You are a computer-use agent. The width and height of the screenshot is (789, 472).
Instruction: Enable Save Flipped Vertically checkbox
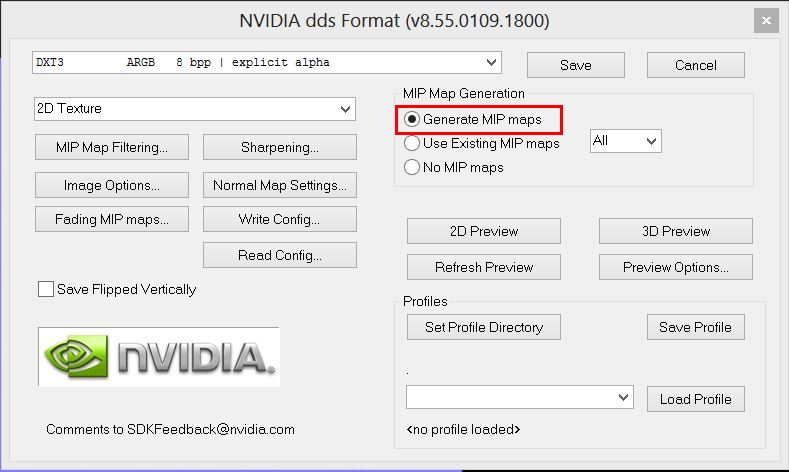(x=46, y=290)
